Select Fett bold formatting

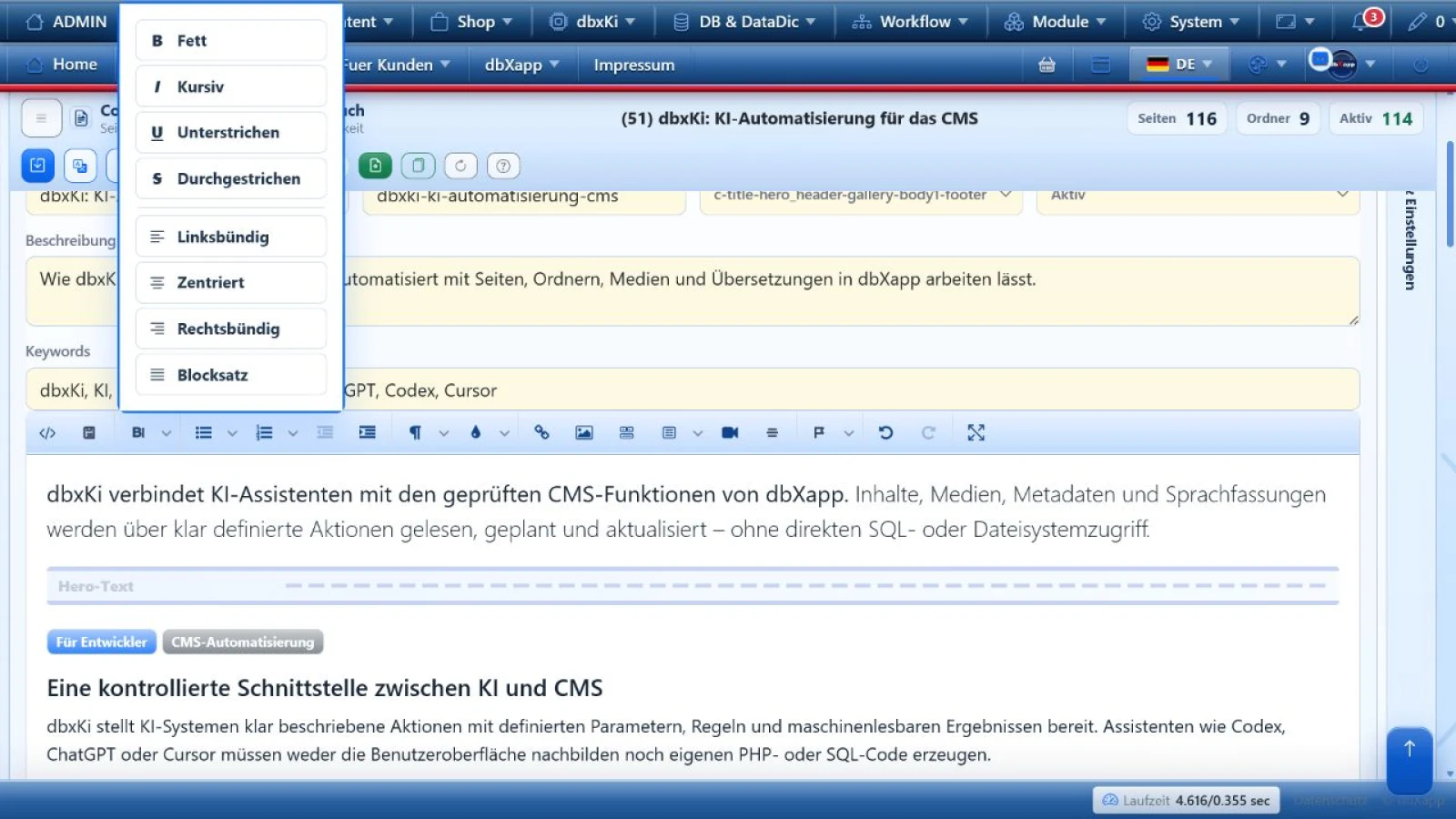pyautogui.click(x=231, y=41)
